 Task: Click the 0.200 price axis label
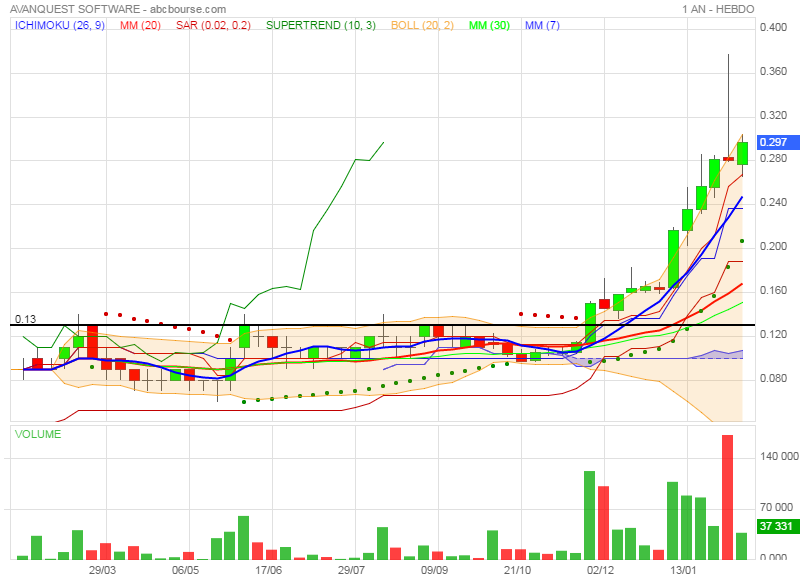click(x=773, y=246)
